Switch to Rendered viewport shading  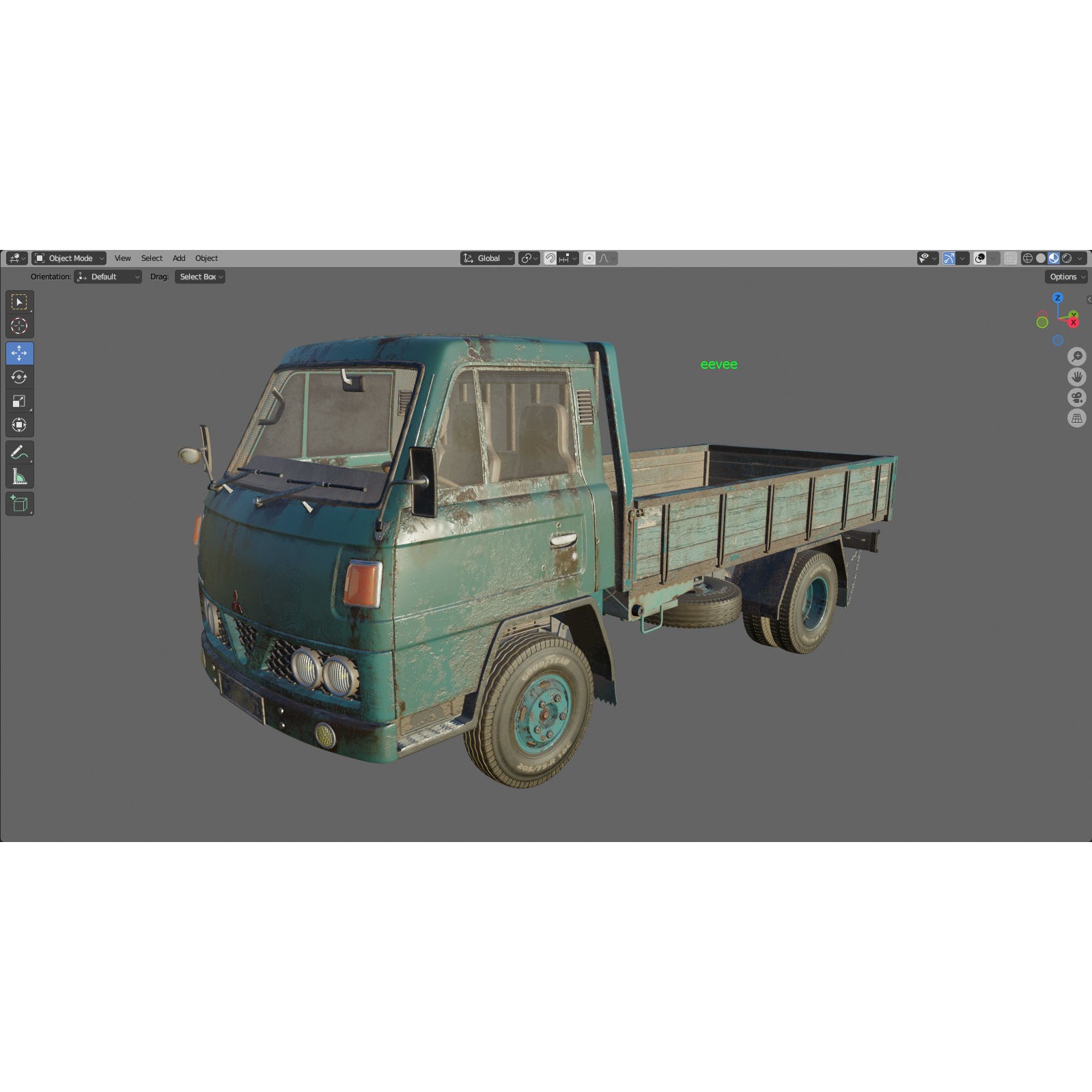1067,258
